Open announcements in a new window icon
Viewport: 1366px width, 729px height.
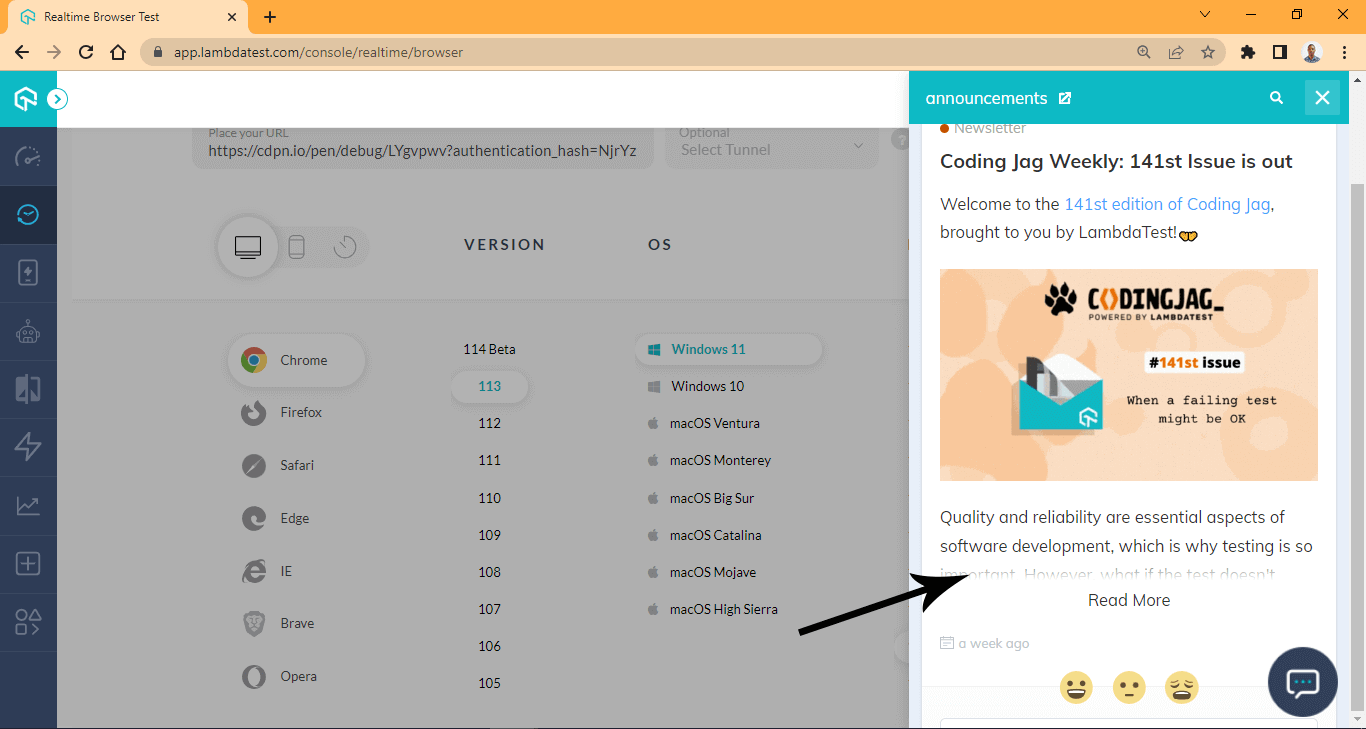click(1065, 98)
